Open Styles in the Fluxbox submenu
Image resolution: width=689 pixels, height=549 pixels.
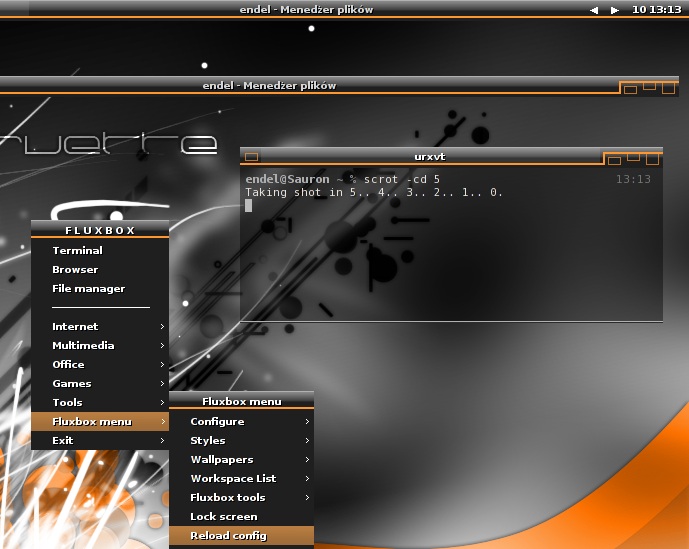tap(241, 440)
